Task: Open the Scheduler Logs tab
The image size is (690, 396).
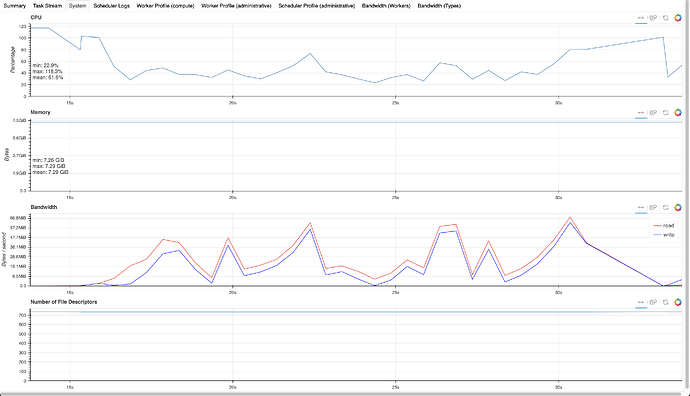Action: [111, 6]
